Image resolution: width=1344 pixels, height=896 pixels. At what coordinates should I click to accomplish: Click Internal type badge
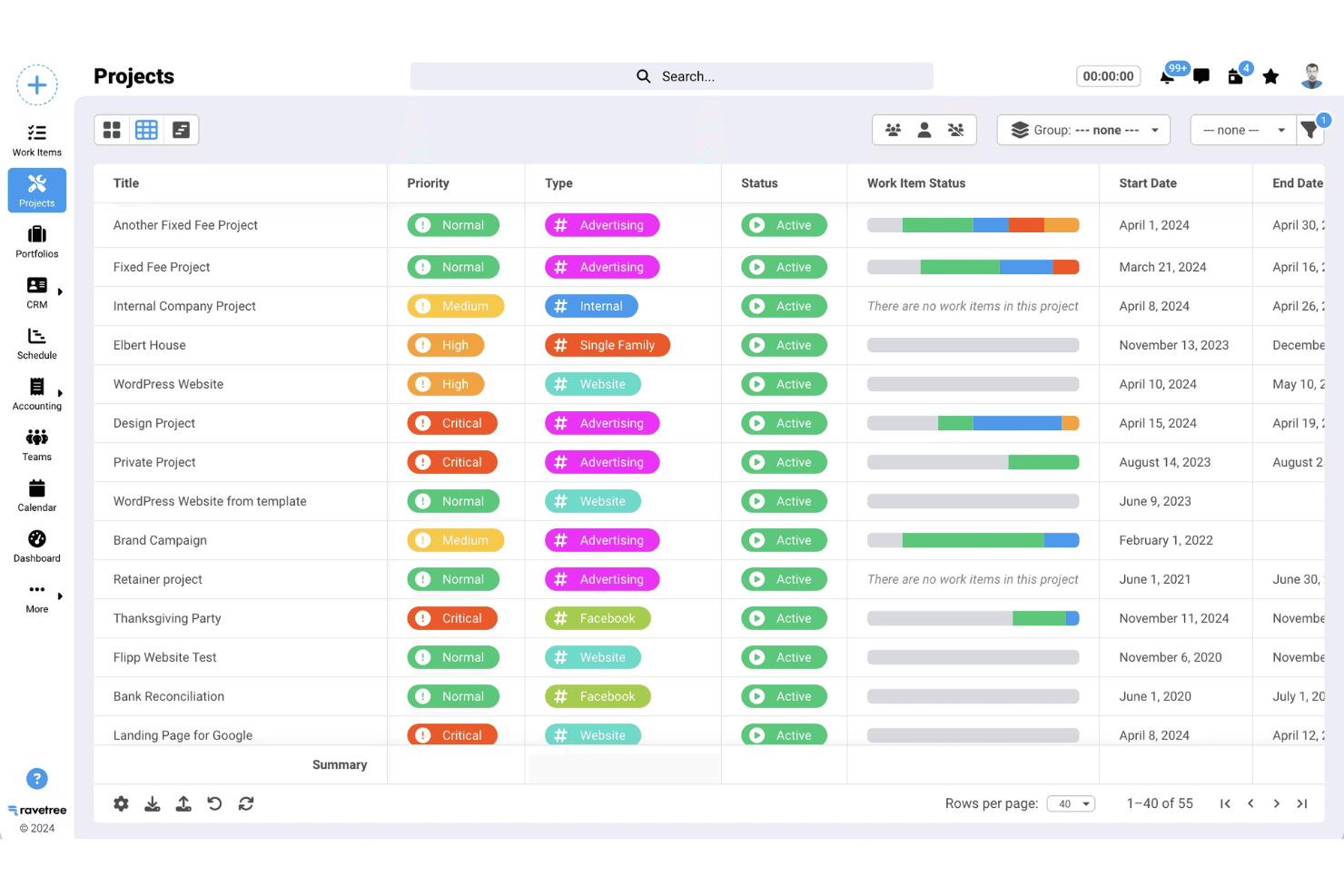tap(591, 306)
